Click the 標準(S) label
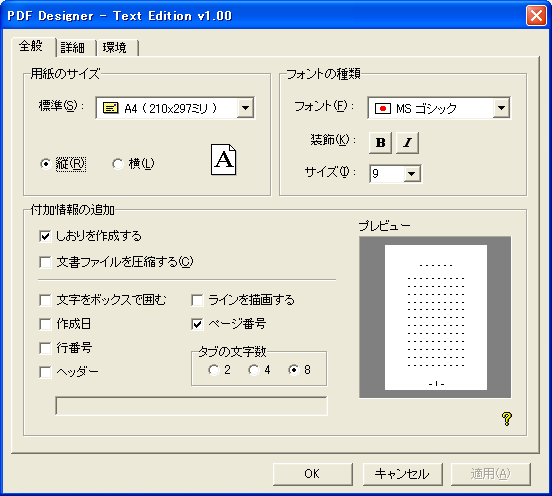Screen dimensions: 552x496 (x=62, y=106)
